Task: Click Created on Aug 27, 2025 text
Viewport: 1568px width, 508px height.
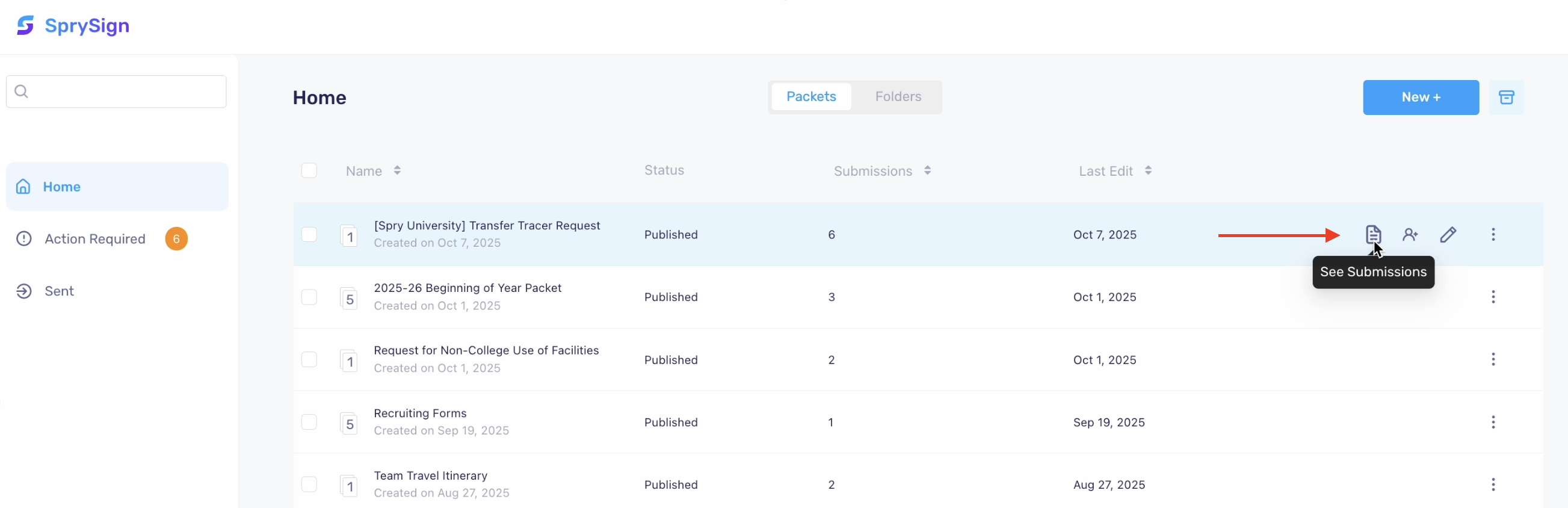Action: (441, 493)
